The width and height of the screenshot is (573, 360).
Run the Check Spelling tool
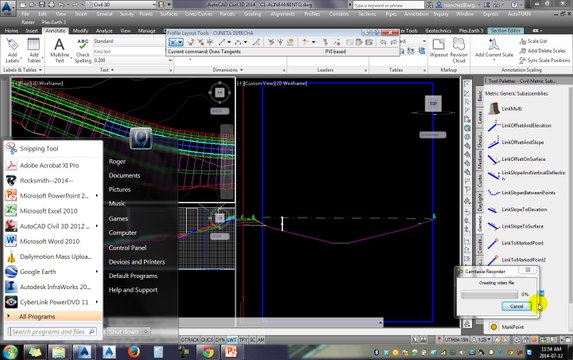click(x=83, y=51)
